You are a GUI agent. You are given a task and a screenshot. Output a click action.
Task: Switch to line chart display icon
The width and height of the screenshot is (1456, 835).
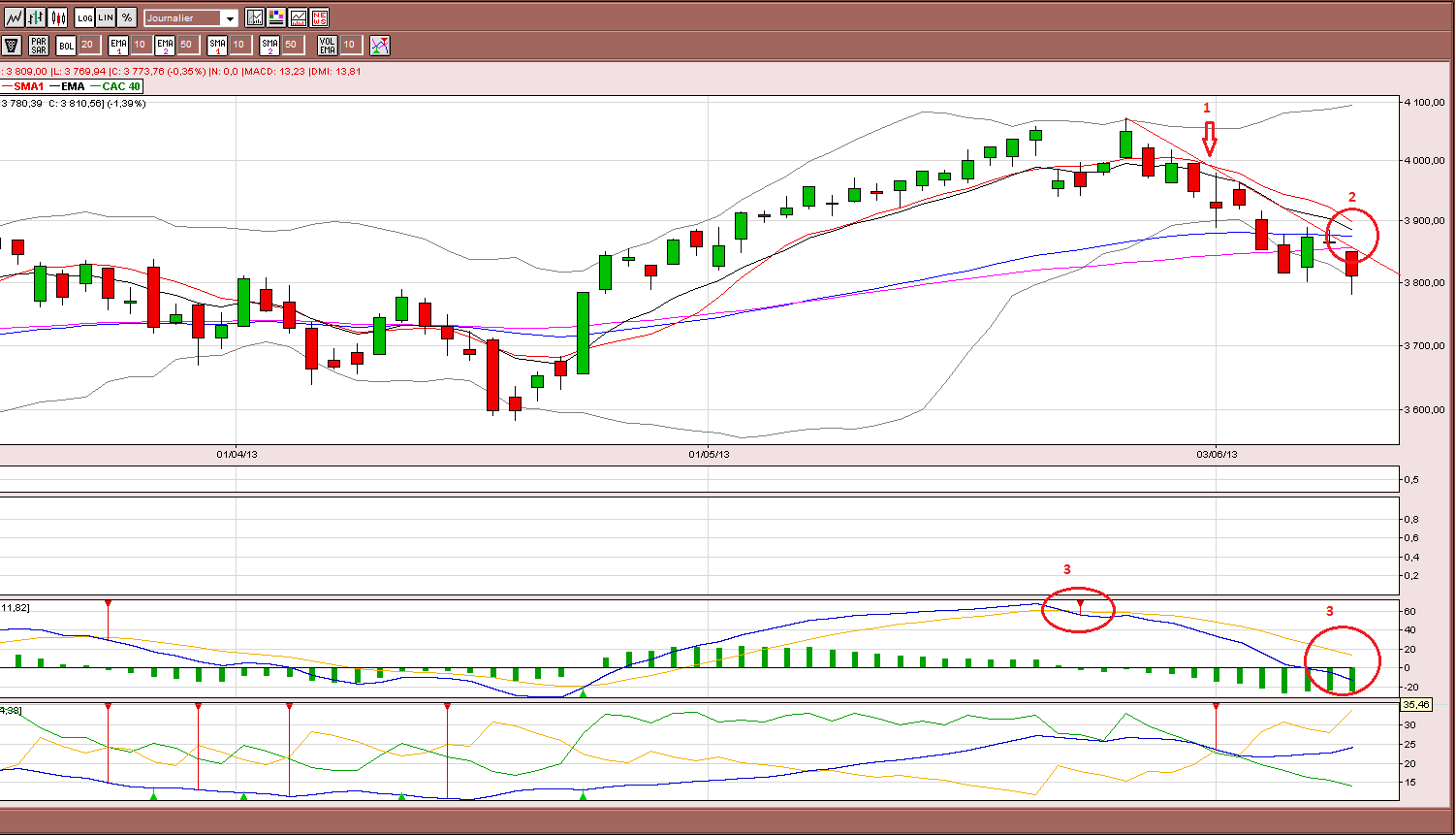pos(14,17)
